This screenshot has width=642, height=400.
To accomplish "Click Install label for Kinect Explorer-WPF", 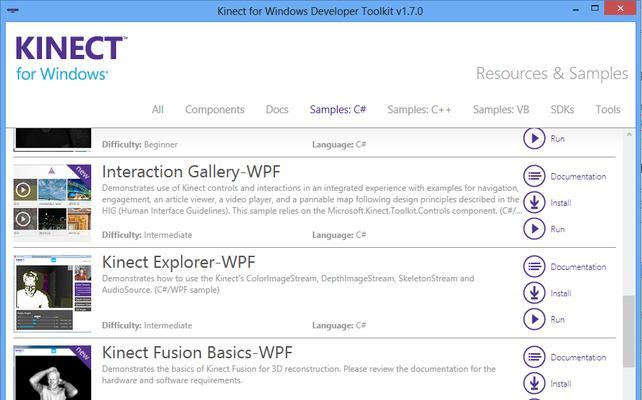I will (561, 293).
